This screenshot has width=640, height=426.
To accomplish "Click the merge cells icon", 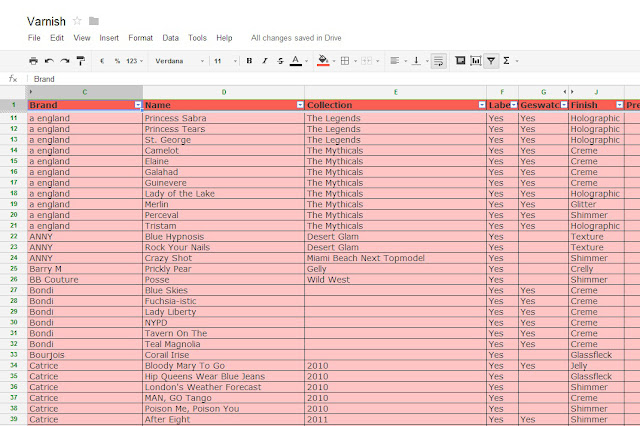I will click(367, 61).
